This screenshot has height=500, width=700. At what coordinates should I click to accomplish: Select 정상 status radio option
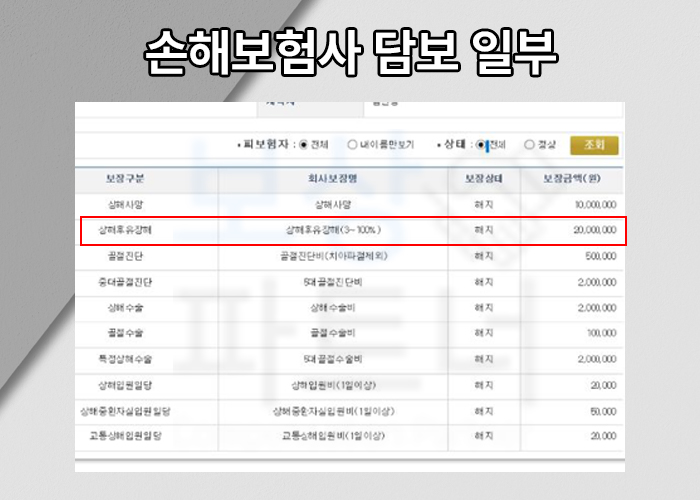pos(529,144)
